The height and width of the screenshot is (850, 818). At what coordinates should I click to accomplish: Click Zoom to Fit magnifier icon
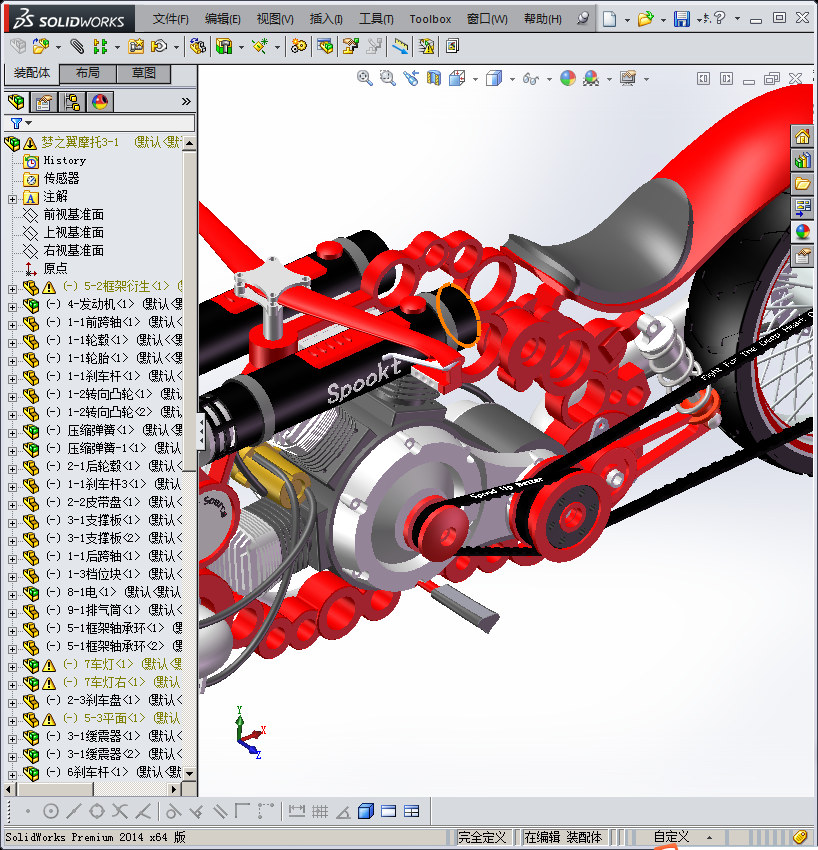click(364, 79)
